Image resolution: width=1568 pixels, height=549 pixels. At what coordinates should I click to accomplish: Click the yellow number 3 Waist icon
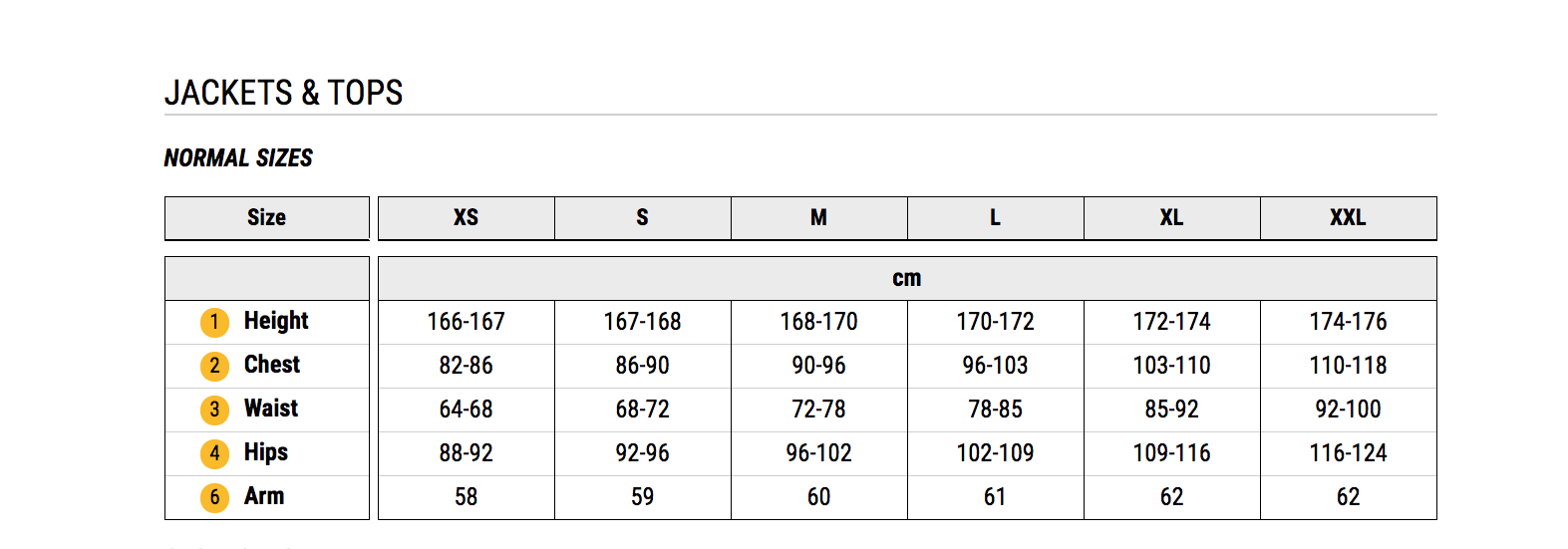[x=214, y=410]
